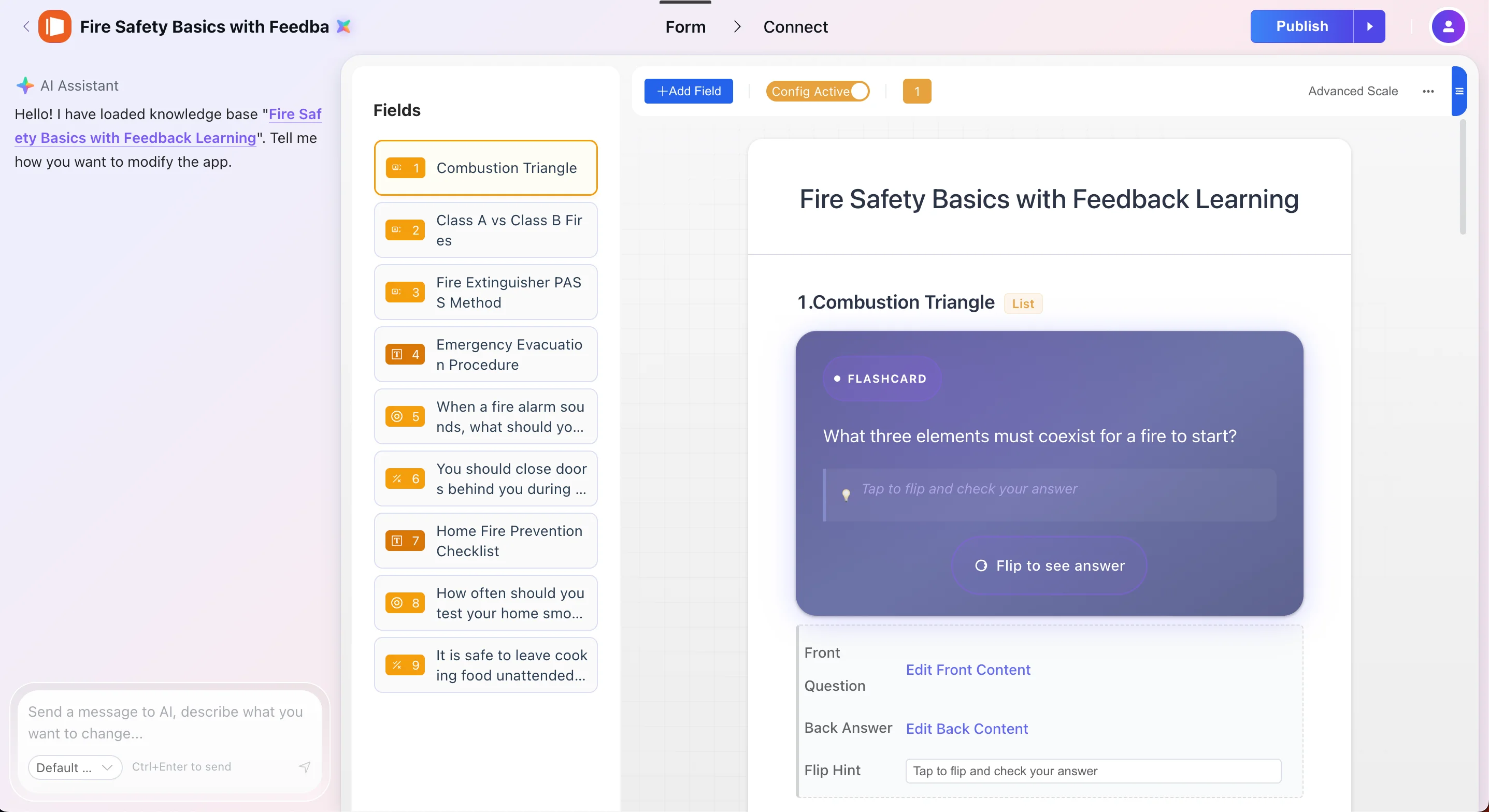
Task: Click the orange app logo icon
Action: click(x=55, y=26)
